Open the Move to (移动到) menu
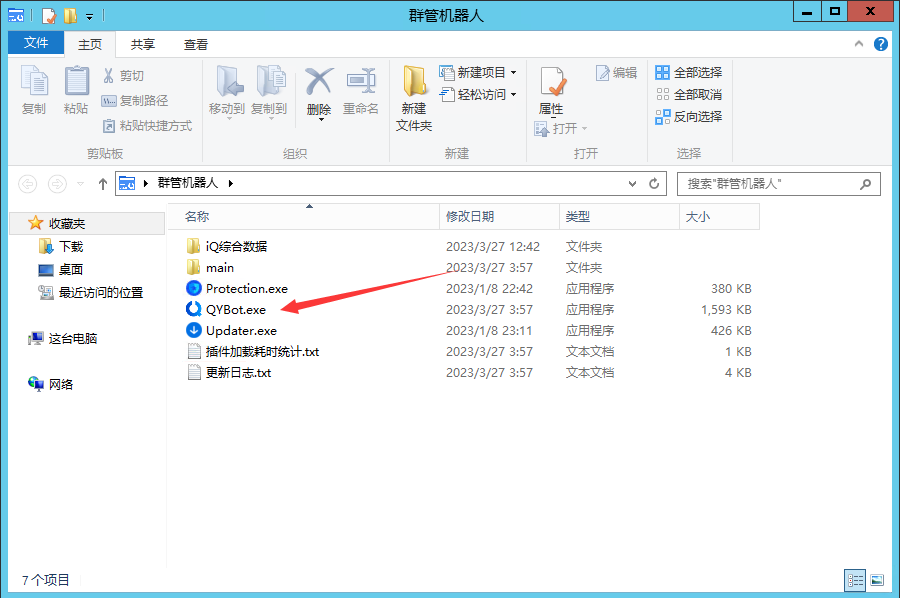 [227, 91]
